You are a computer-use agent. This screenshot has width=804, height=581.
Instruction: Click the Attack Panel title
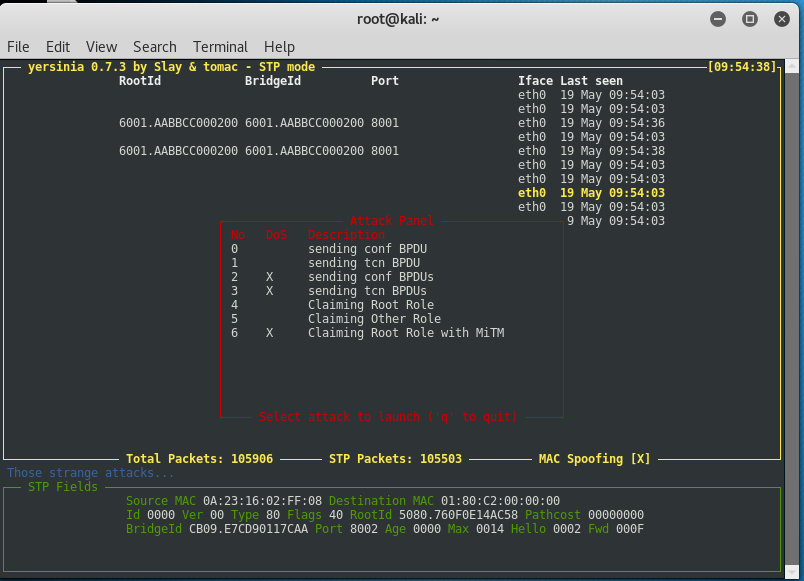(392, 221)
